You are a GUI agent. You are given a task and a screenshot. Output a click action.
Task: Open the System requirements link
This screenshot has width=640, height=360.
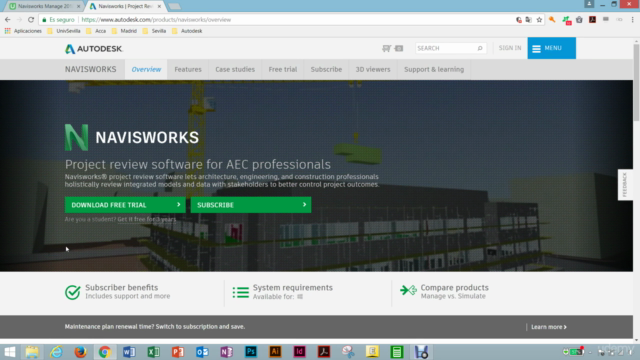[293, 287]
